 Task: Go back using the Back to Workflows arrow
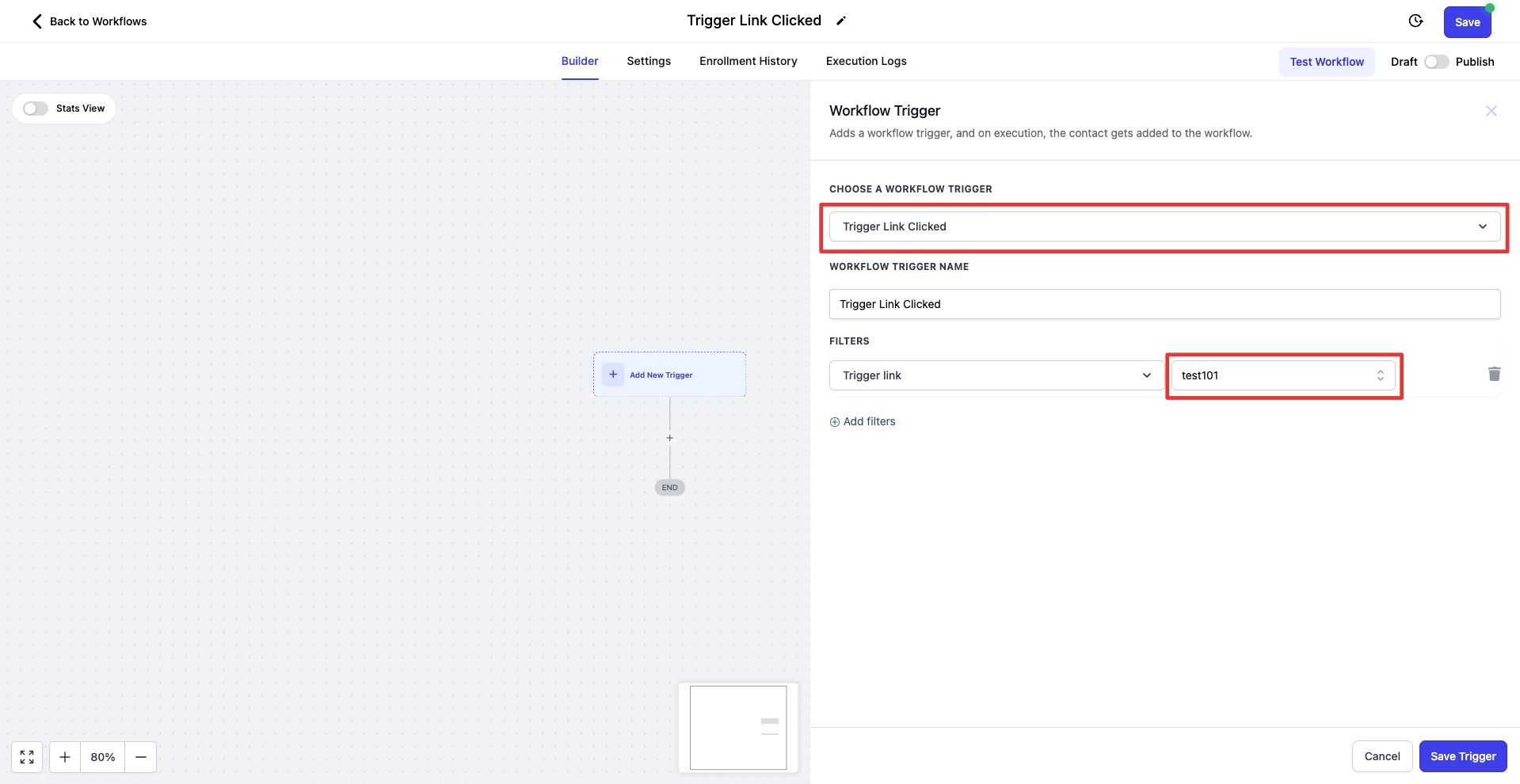coord(37,21)
